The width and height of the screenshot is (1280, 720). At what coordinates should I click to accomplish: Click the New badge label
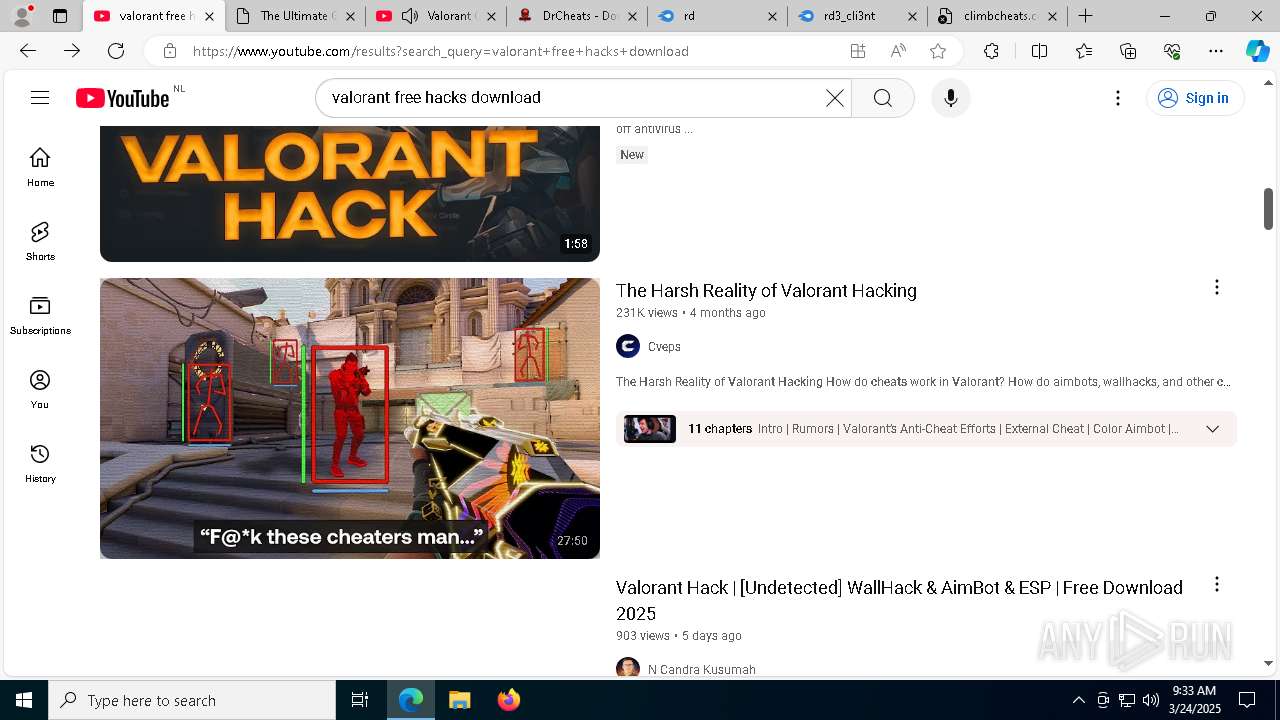click(x=632, y=155)
